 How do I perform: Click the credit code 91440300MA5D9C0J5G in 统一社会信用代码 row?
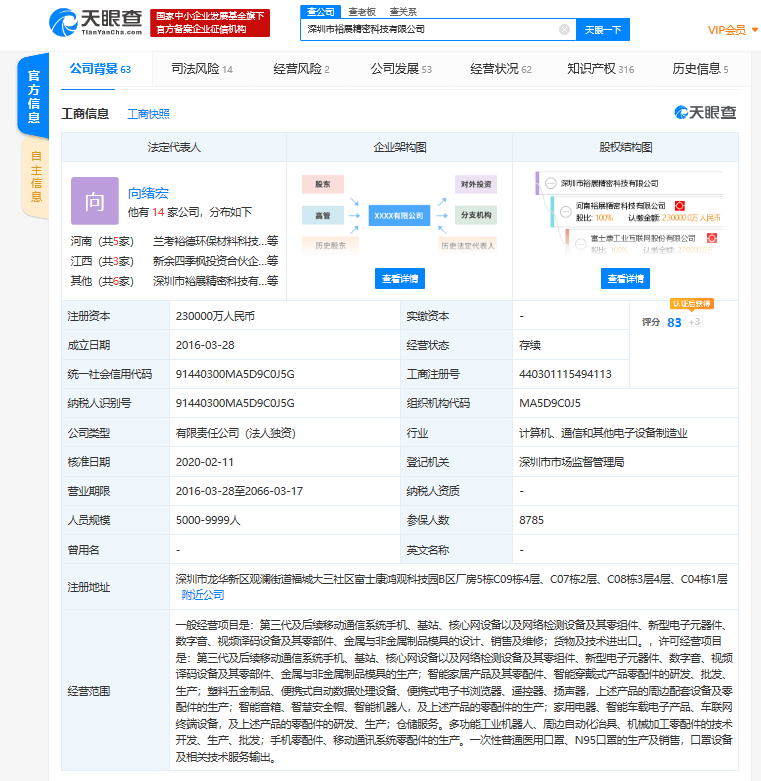click(235, 375)
